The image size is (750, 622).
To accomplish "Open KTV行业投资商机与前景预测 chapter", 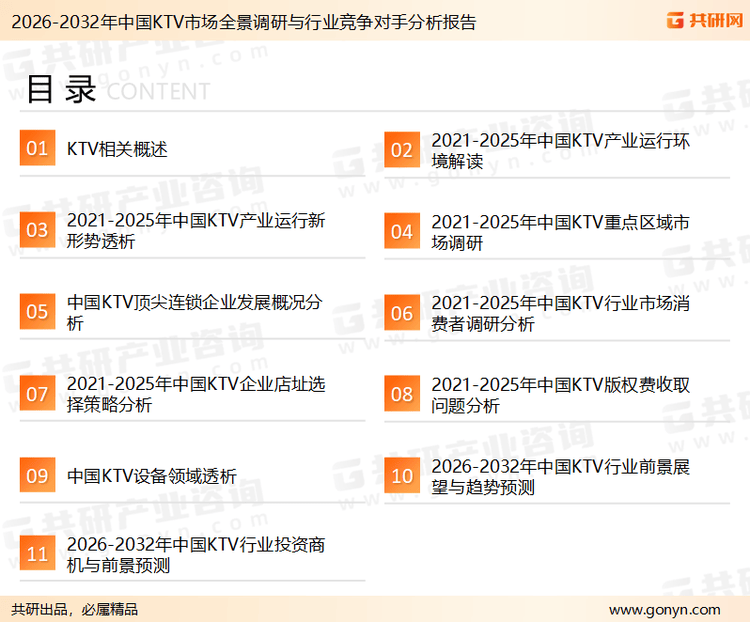I will (x=196, y=556).
